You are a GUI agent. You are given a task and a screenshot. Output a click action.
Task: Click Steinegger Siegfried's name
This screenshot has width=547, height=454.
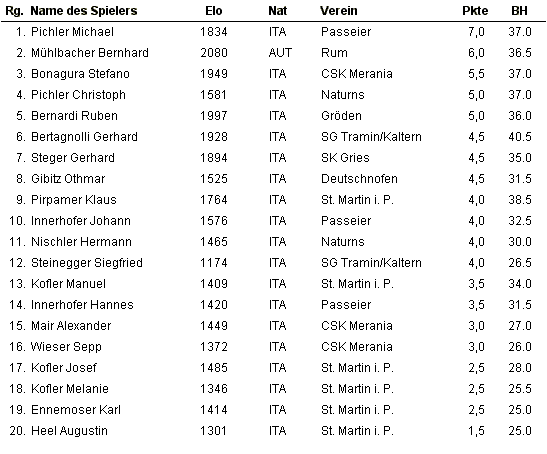click(87, 263)
